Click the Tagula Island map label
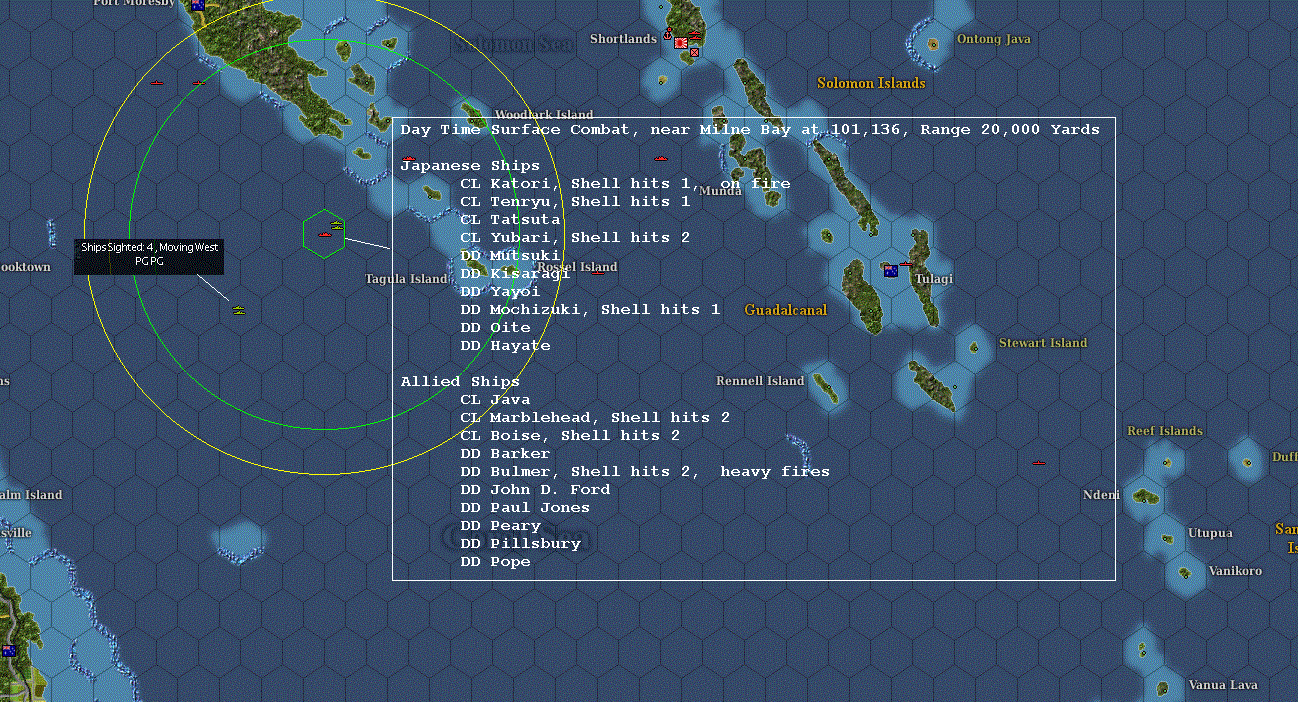Viewport: 1298px width, 702px height. (x=406, y=279)
